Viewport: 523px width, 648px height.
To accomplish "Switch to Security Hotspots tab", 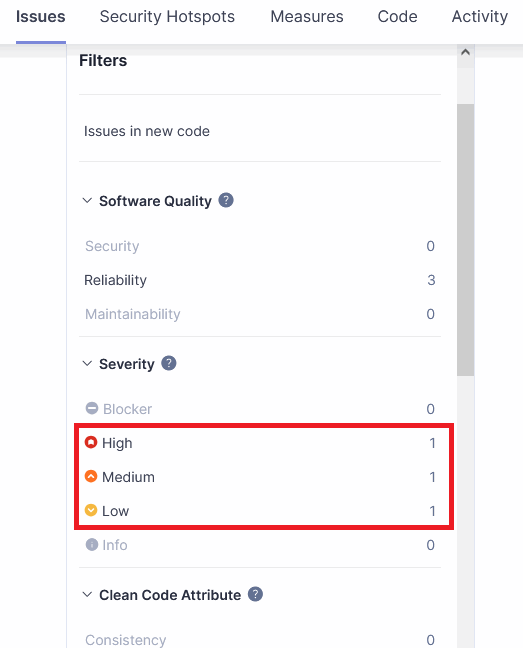I will [167, 17].
